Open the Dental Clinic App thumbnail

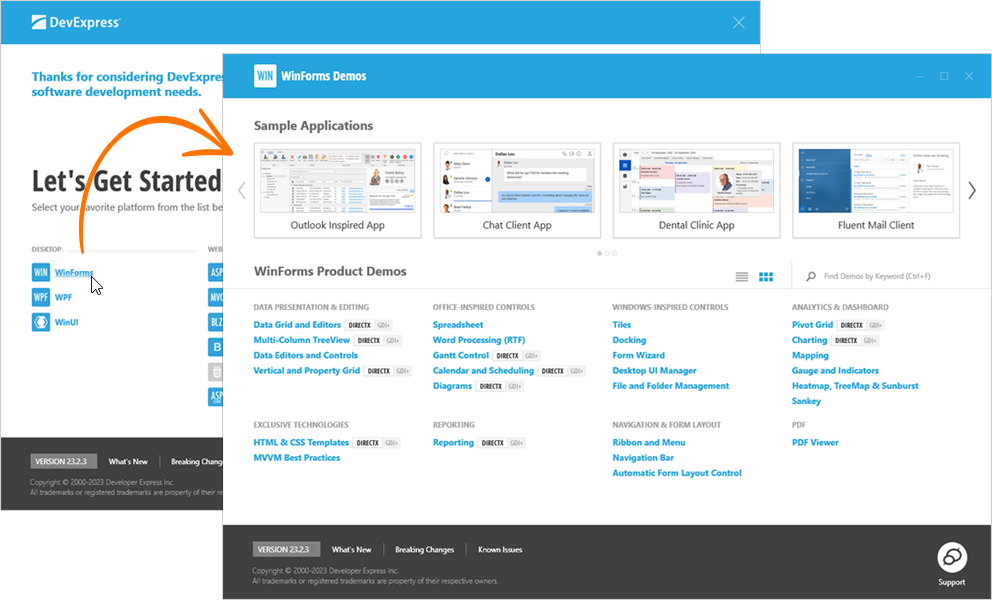tap(697, 191)
